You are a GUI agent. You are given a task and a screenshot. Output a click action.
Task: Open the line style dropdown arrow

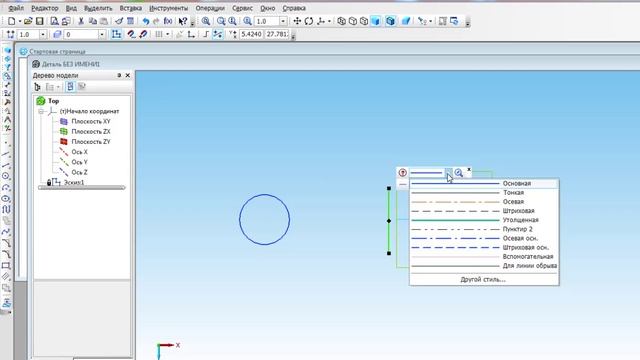[x=448, y=173]
